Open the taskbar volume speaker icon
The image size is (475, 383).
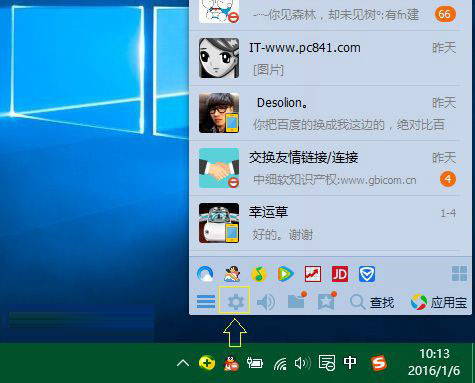click(302, 363)
